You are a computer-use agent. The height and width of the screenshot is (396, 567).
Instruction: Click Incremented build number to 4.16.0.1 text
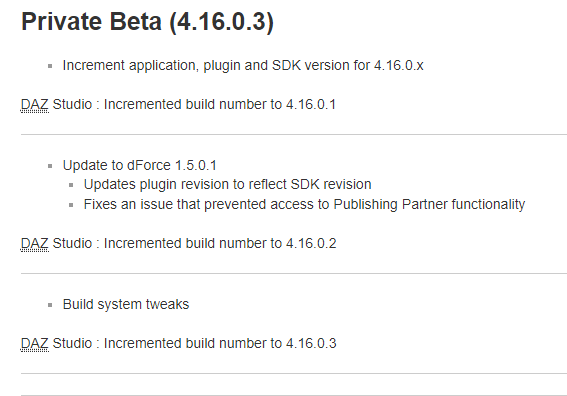point(220,105)
